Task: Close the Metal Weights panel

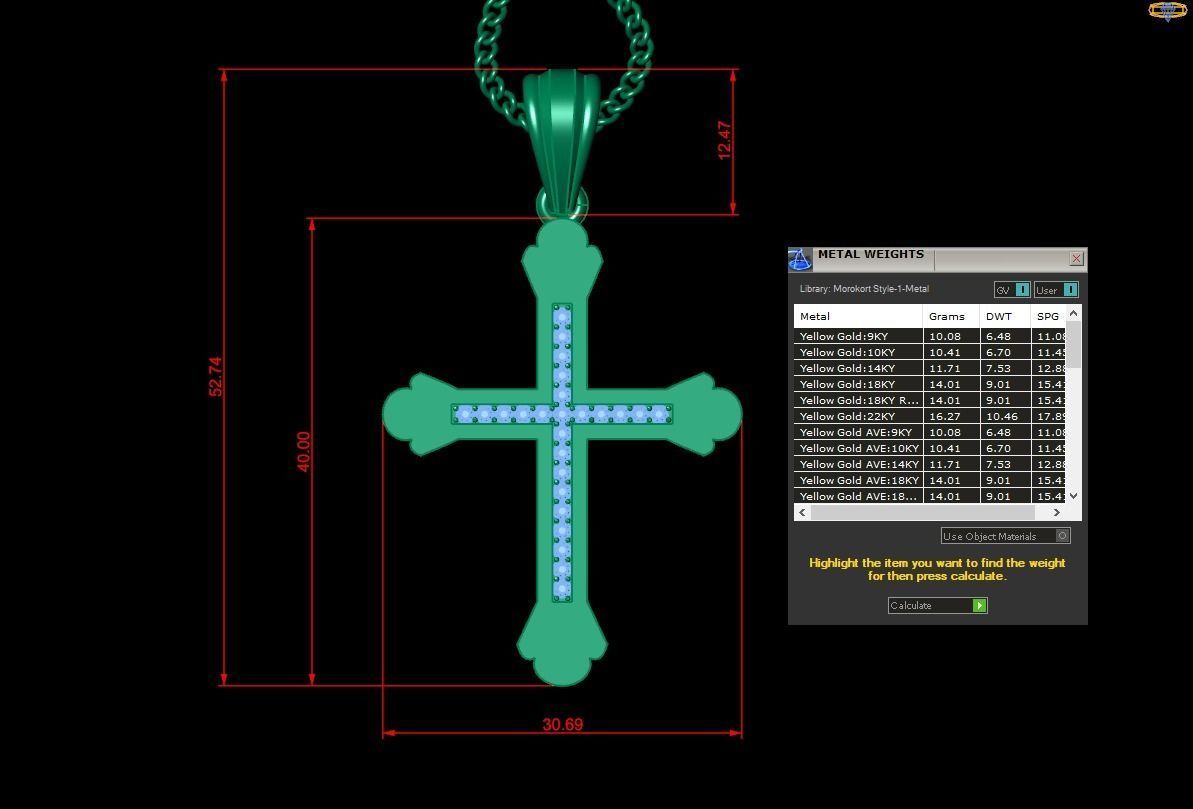Action: 1076,259
